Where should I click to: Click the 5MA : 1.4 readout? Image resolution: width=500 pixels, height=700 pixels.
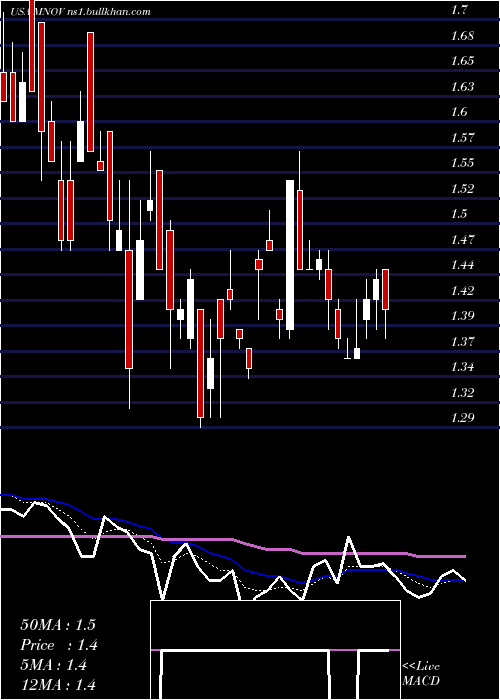[54, 665]
